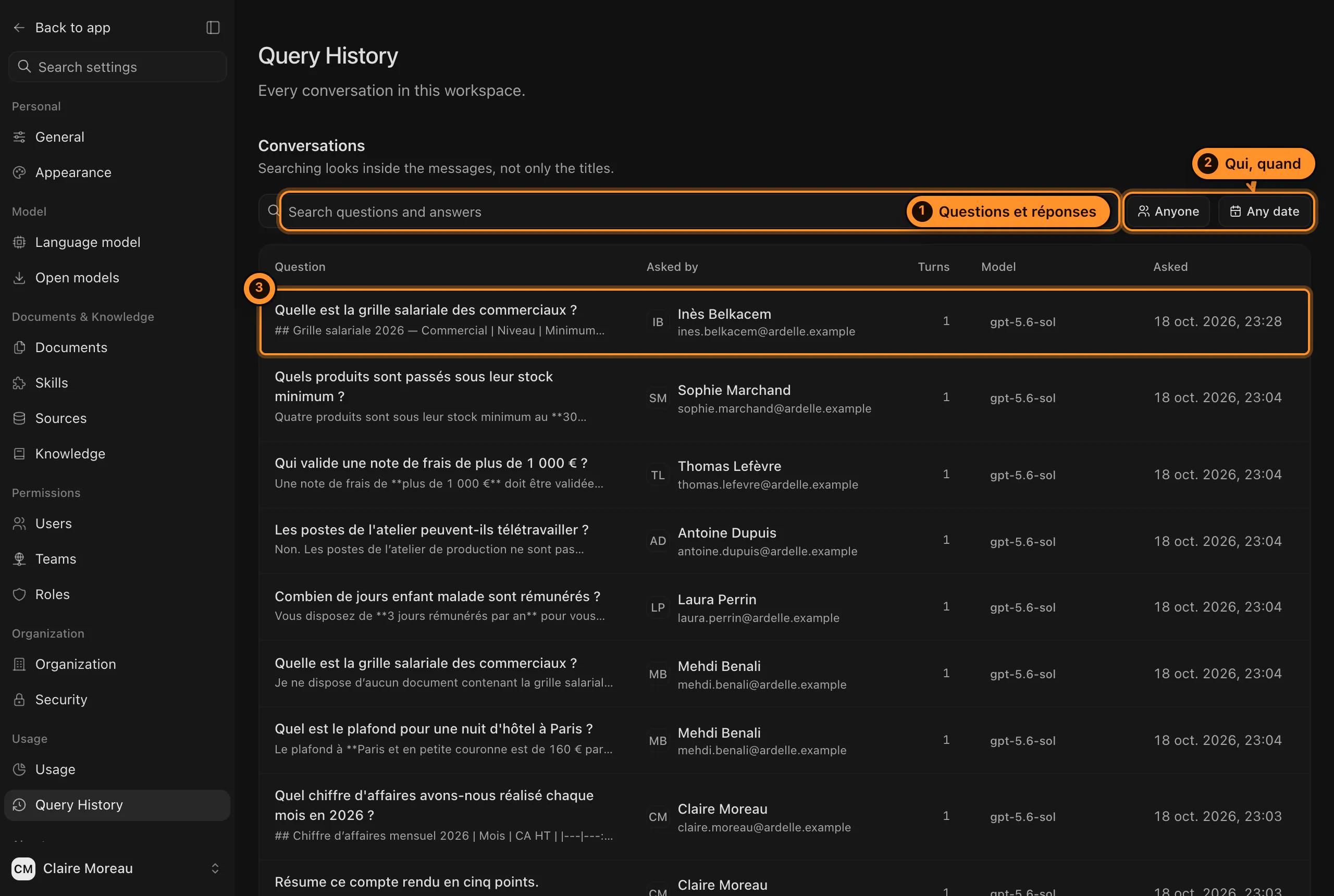This screenshot has width=1334, height=896.
Task: Click the Sources database icon
Action: click(x=19, y=418)
